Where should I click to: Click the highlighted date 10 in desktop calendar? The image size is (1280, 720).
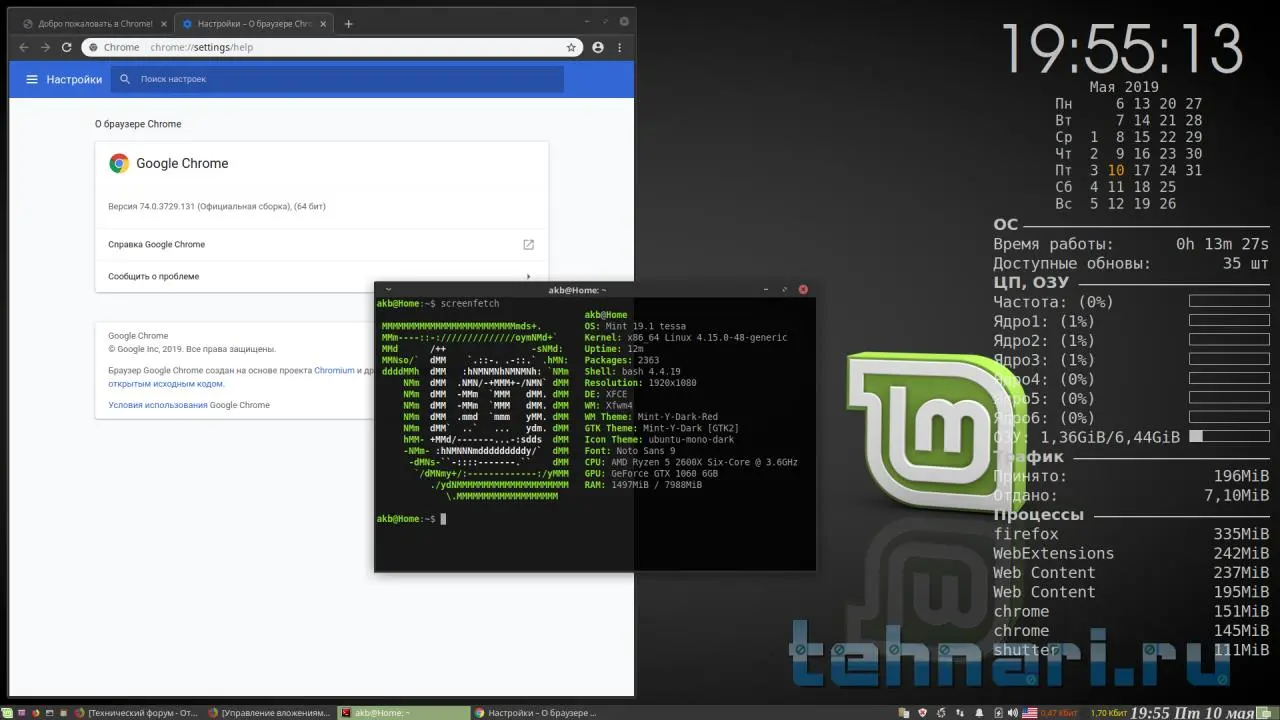[x=1116, y=170]
